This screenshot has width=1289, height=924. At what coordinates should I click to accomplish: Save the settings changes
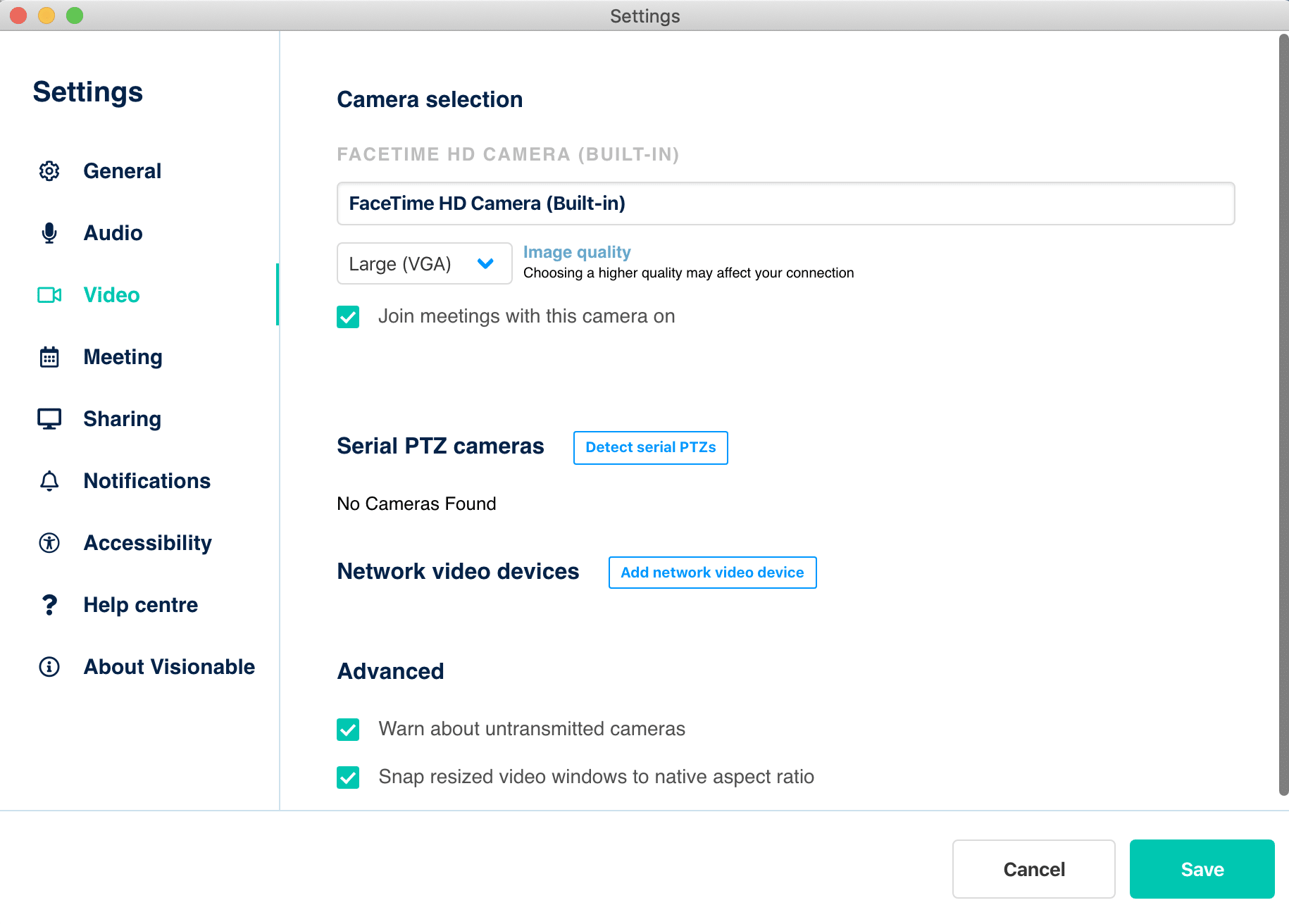(1202, 869)
